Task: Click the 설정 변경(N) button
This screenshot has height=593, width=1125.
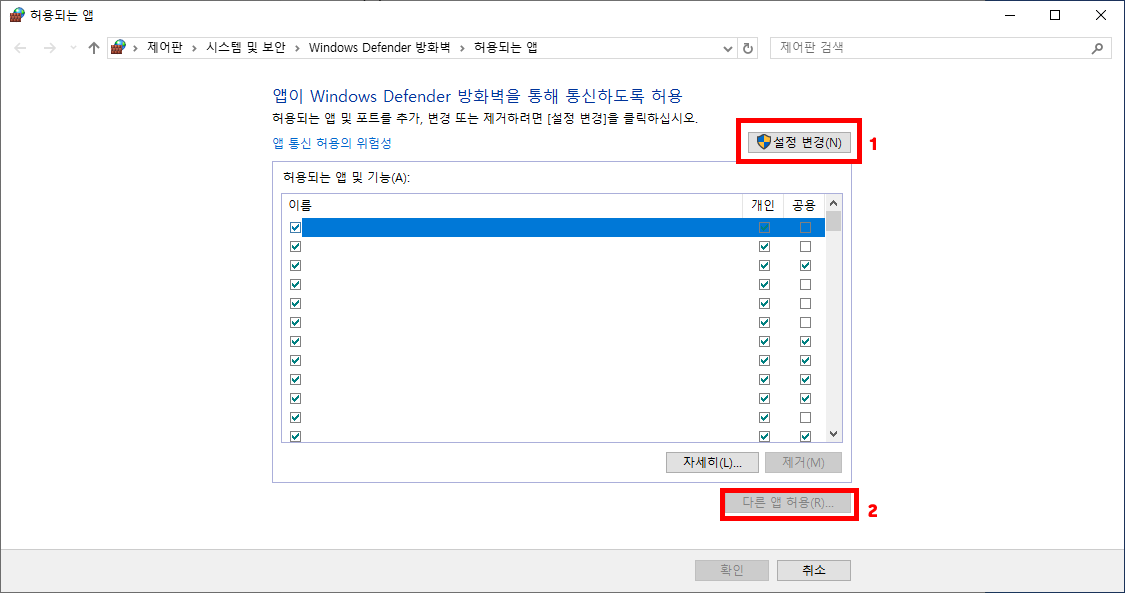Action: (799, 142)
